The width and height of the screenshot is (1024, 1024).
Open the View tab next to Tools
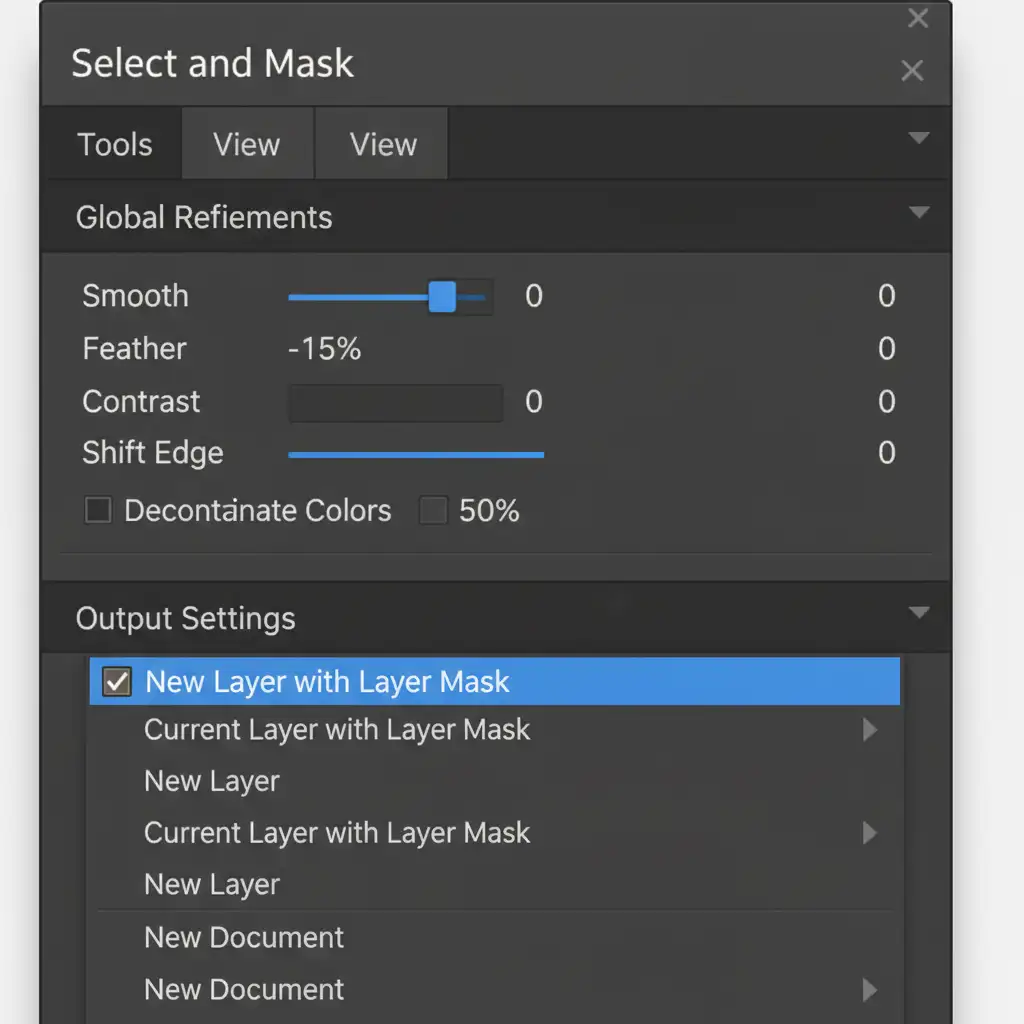(247, 145)
